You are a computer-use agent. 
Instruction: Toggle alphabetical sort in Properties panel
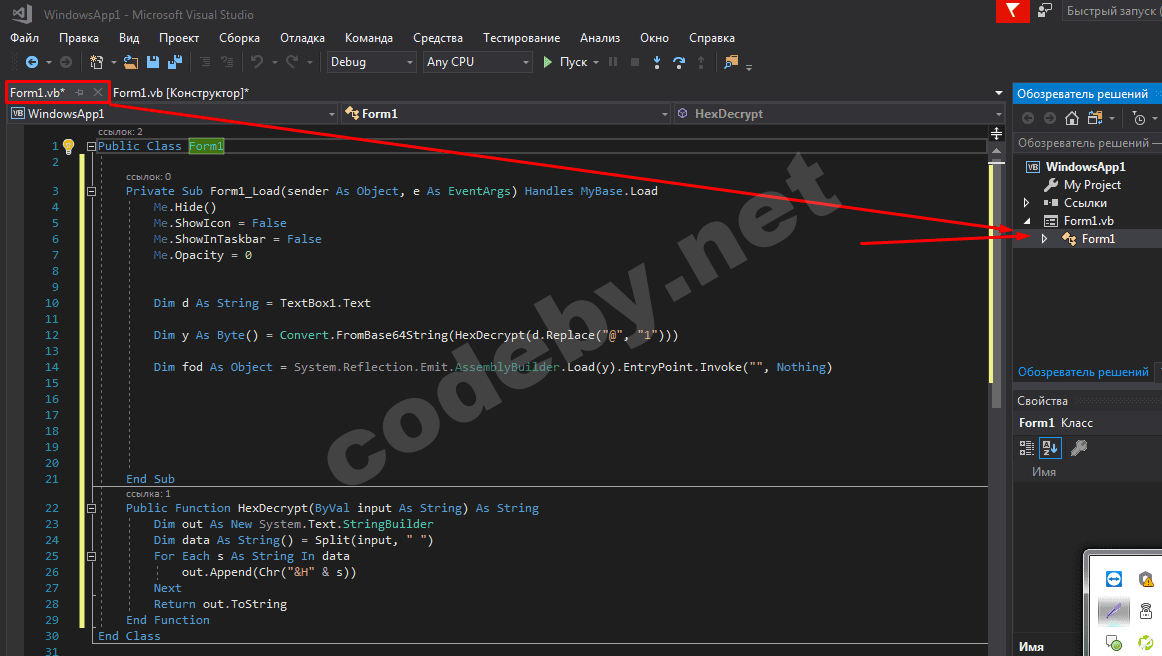(x=1050, y=448)
